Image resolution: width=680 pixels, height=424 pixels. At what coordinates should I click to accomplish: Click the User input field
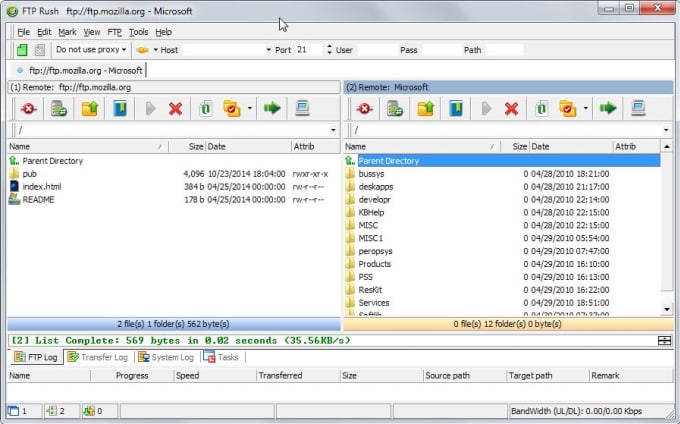click(x=377, y=50)
